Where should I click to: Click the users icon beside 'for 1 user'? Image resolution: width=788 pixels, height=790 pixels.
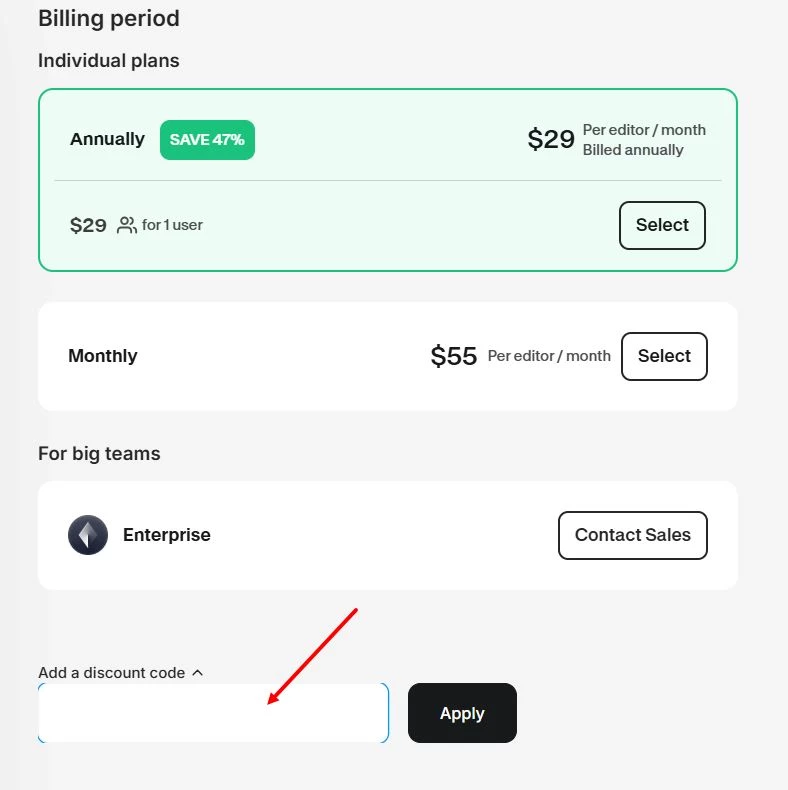click(x=127, y=225)
